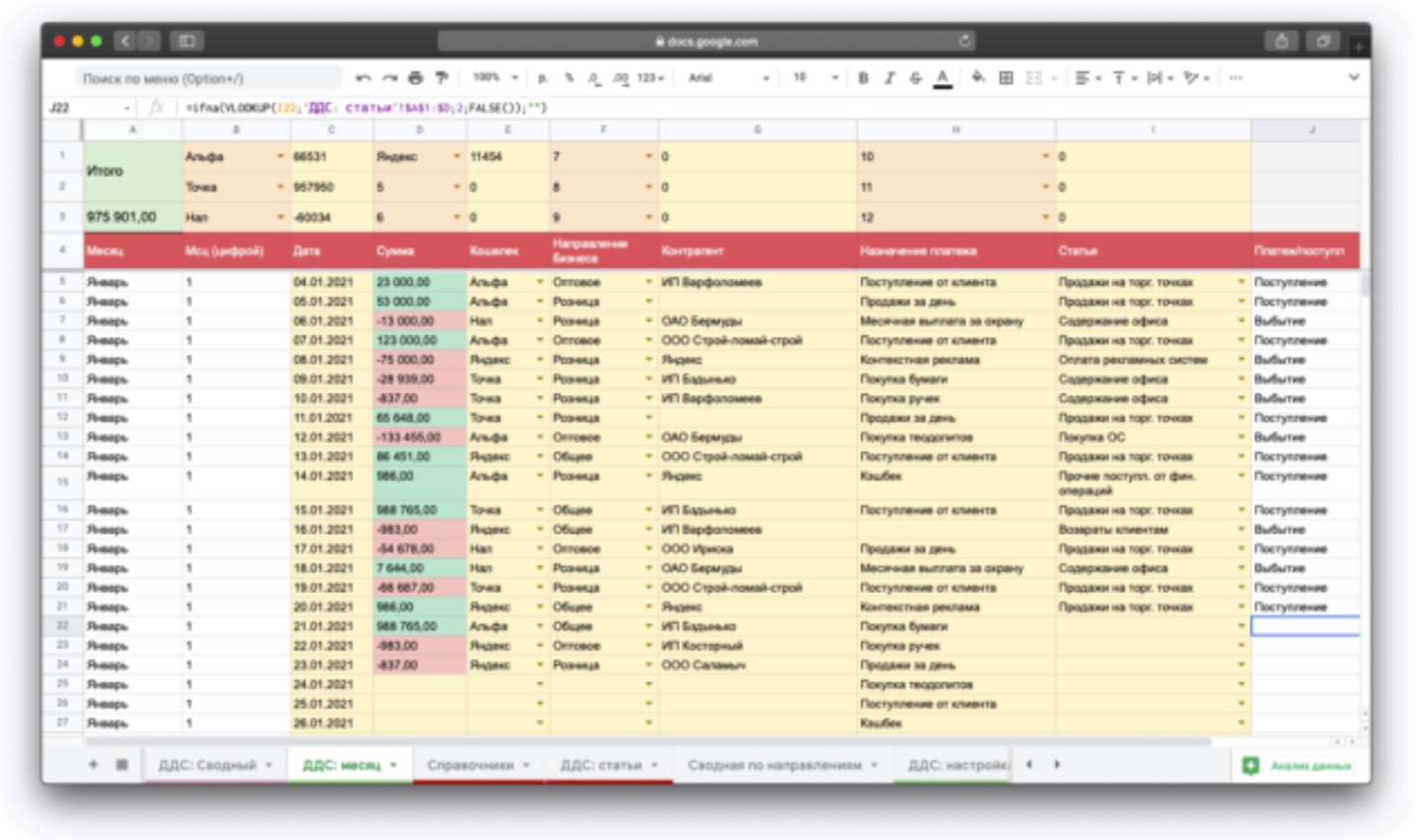
Task: Click the print icon
Action: (415, 77)
